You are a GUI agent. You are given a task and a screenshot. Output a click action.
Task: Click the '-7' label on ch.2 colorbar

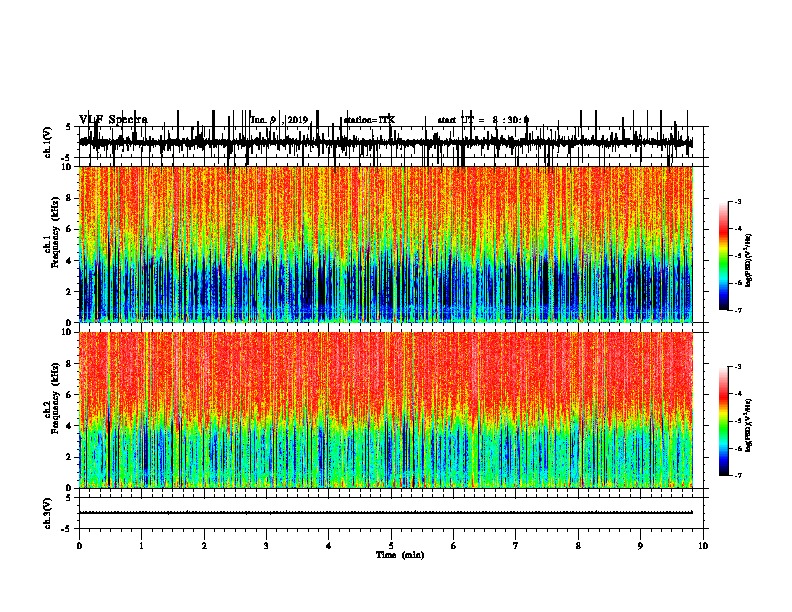737,476
